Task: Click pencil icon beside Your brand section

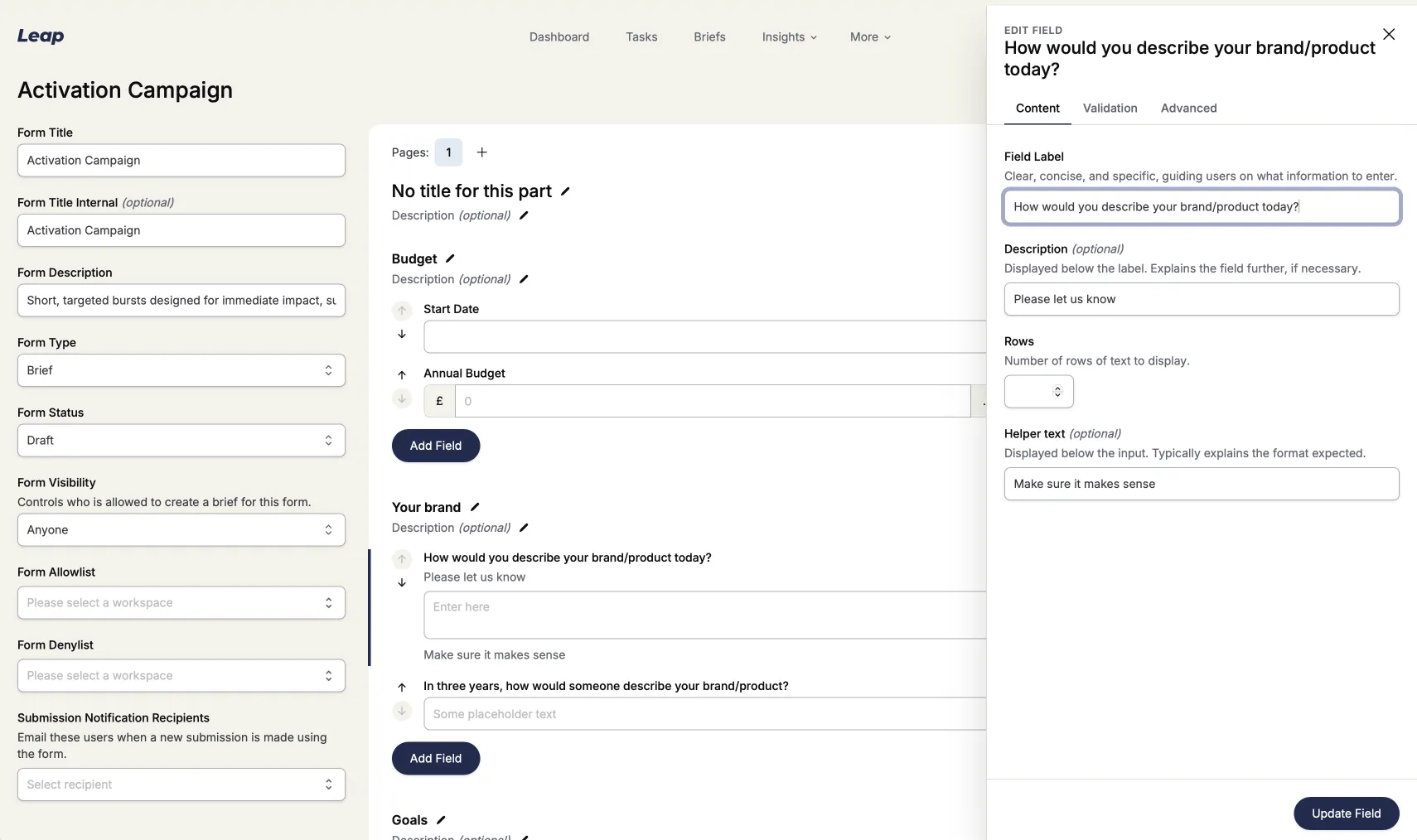Action: point(475,507)
